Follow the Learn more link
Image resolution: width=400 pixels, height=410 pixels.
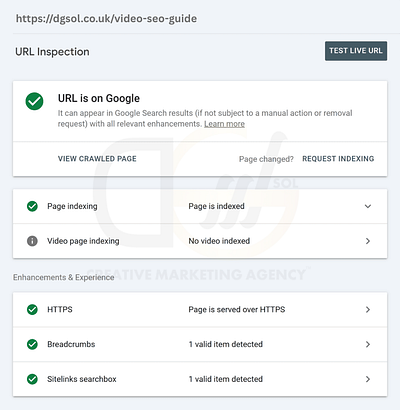tap(224, 124)
